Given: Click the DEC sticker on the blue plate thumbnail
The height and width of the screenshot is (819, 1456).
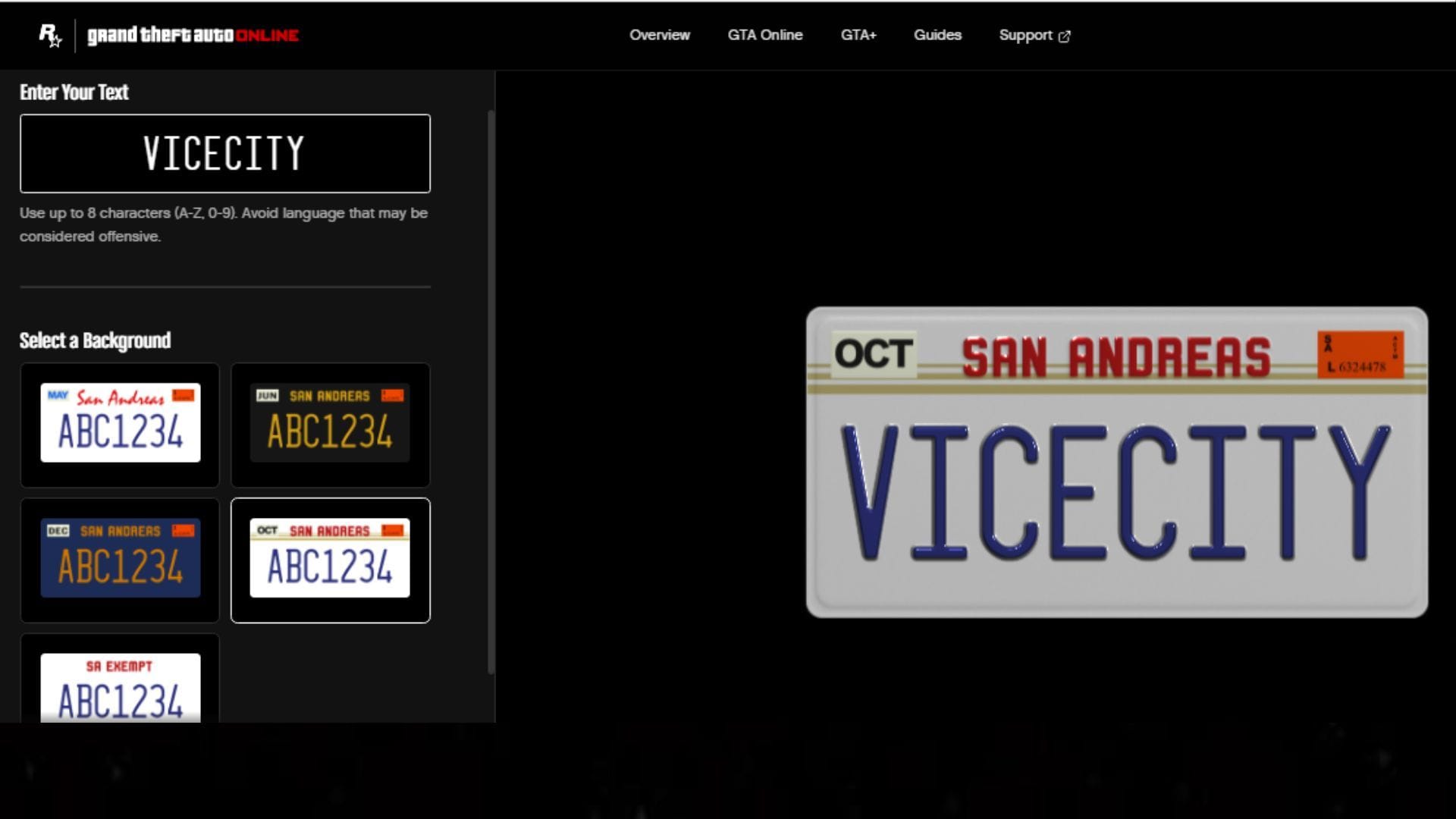Looking at the screenshot, I should coord(58,530).
